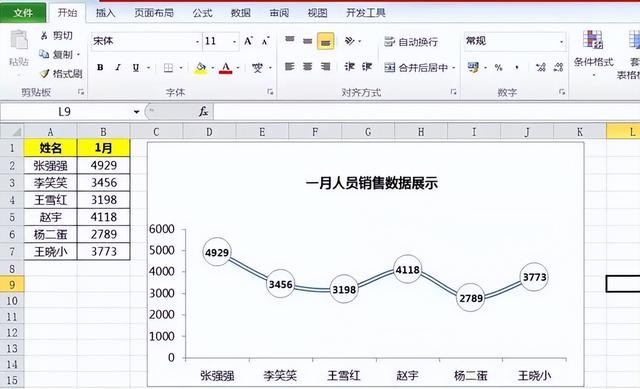Click the Percent Style icon
Viewport: 640px width, 389px height.
click(x=498, y=68)
